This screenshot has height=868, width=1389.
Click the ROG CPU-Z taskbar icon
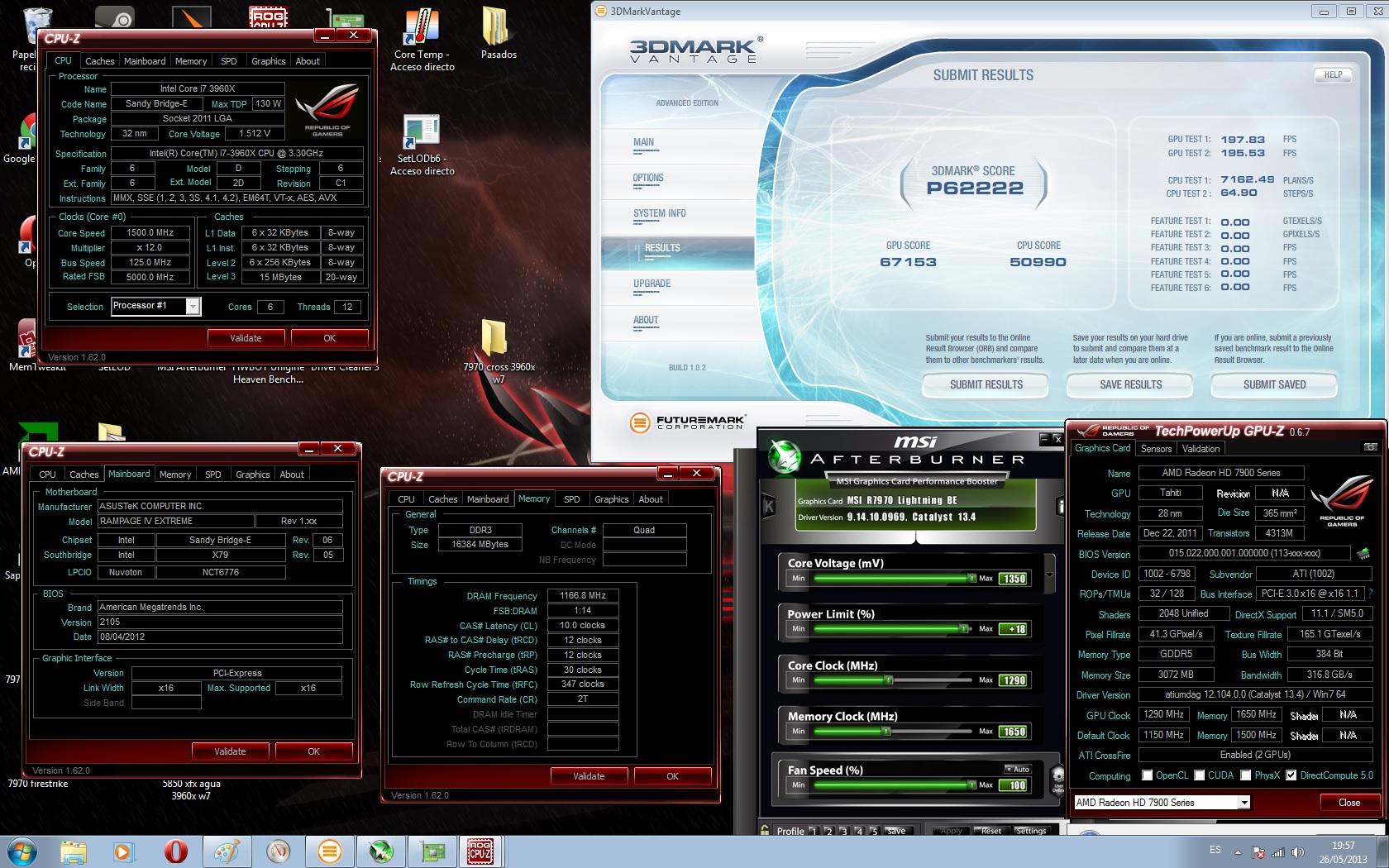coord(481,851)
